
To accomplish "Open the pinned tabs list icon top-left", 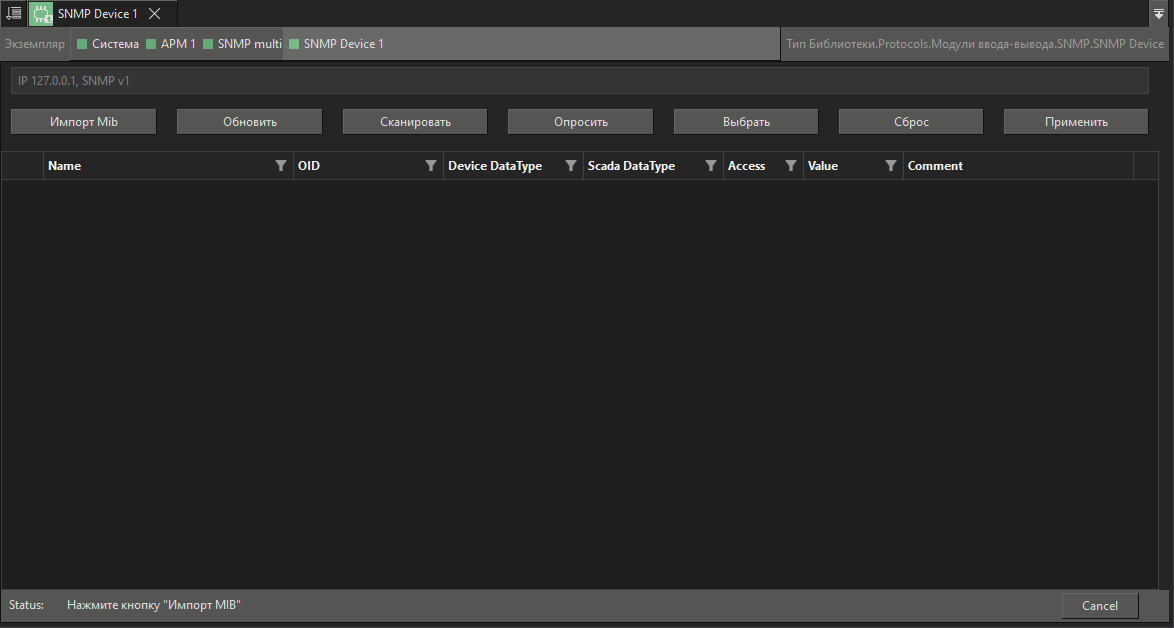I will pos(13,14).
